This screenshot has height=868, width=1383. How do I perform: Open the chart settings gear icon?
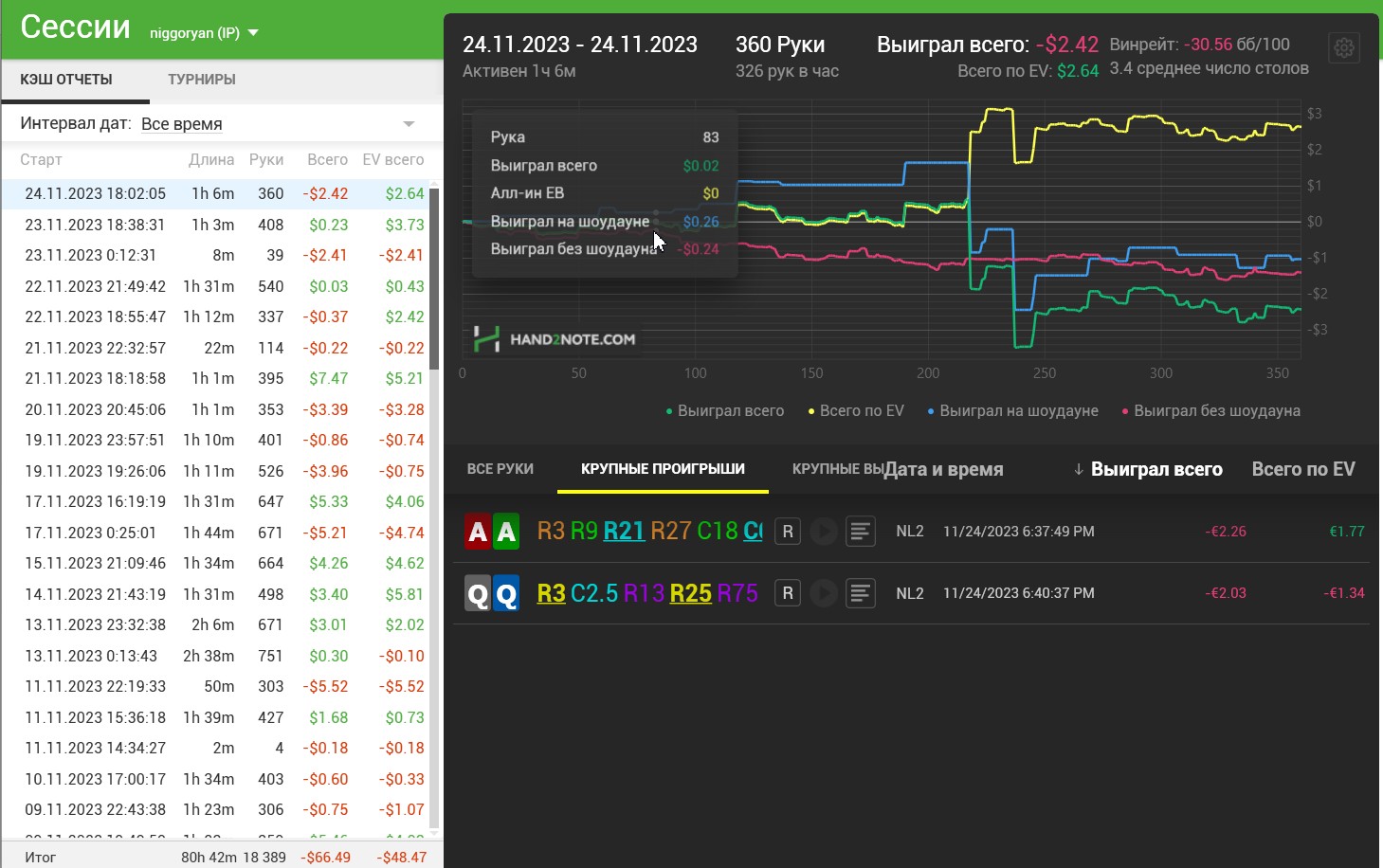click(x=1344, y=47)
